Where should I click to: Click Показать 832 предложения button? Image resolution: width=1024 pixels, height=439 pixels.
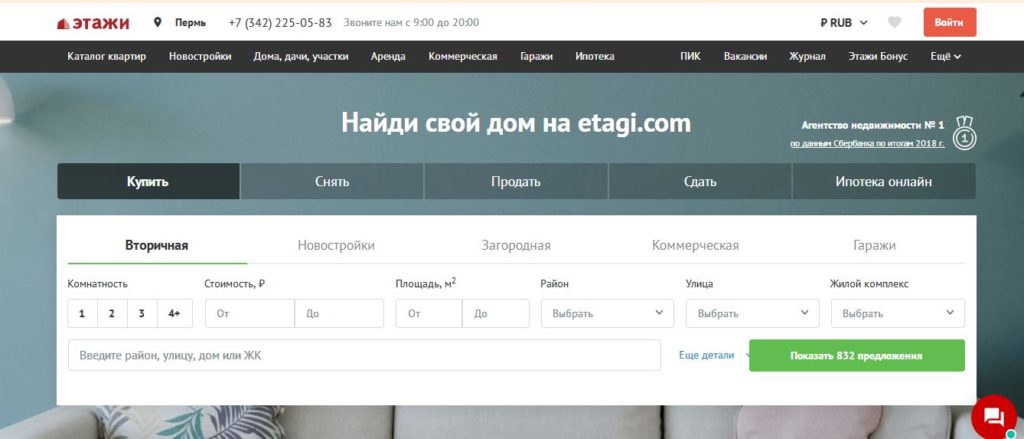click(856, 355)
